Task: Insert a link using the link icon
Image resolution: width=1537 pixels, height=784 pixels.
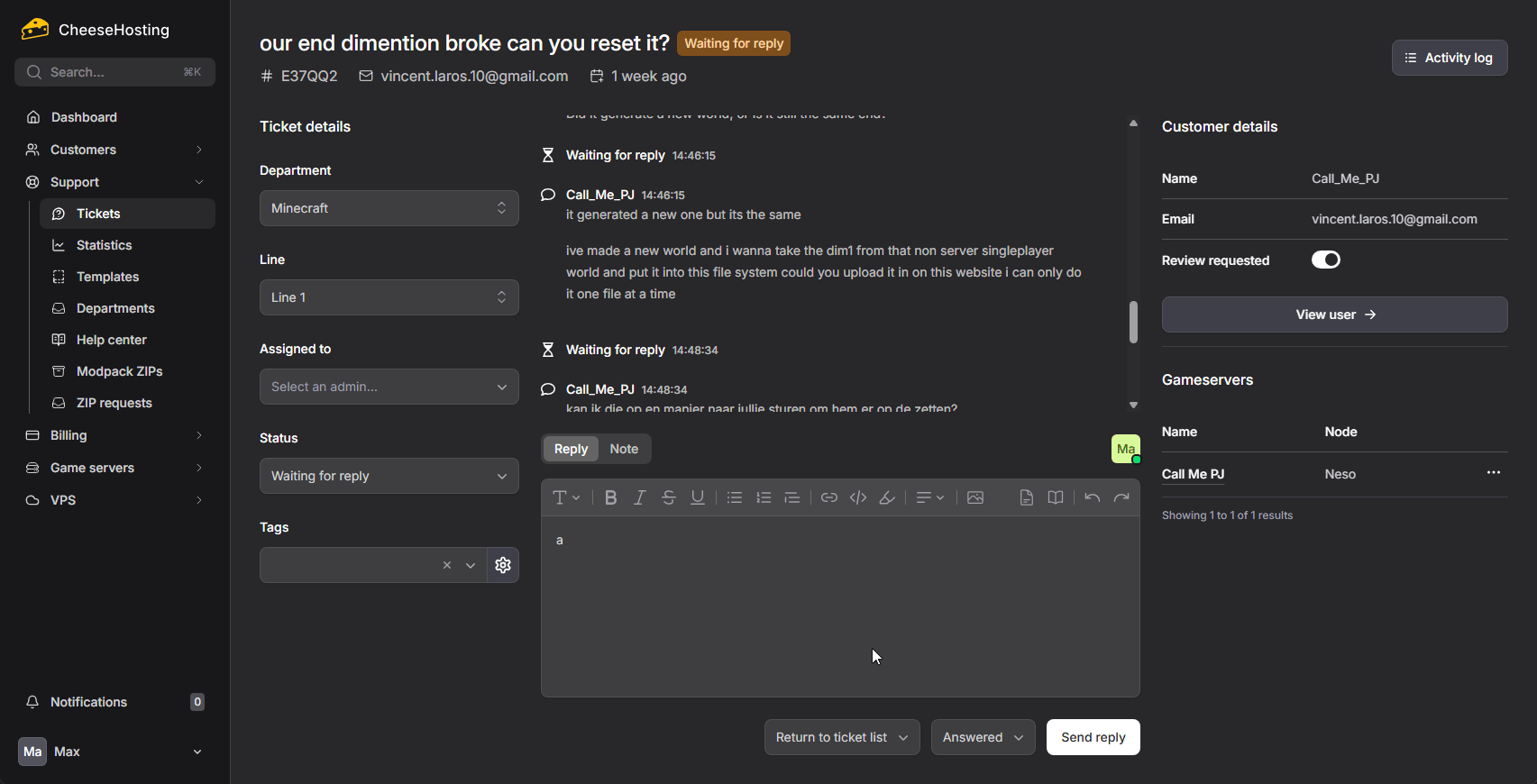Action: [x=828, y=497]
